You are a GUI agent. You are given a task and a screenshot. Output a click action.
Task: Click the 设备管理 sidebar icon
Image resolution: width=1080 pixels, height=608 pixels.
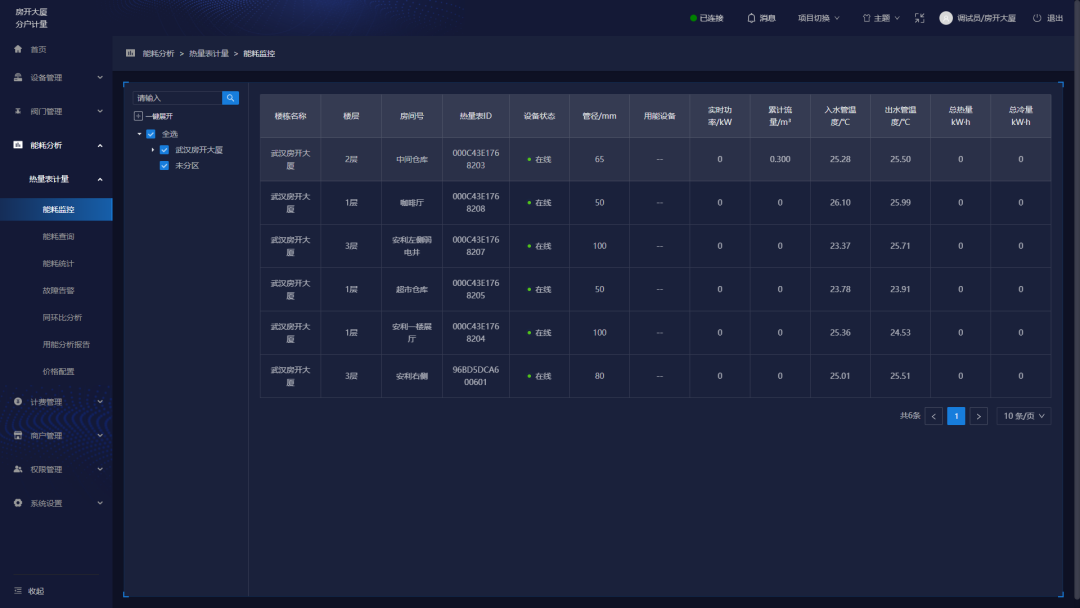pyautogui.click(x=18, y=77)
